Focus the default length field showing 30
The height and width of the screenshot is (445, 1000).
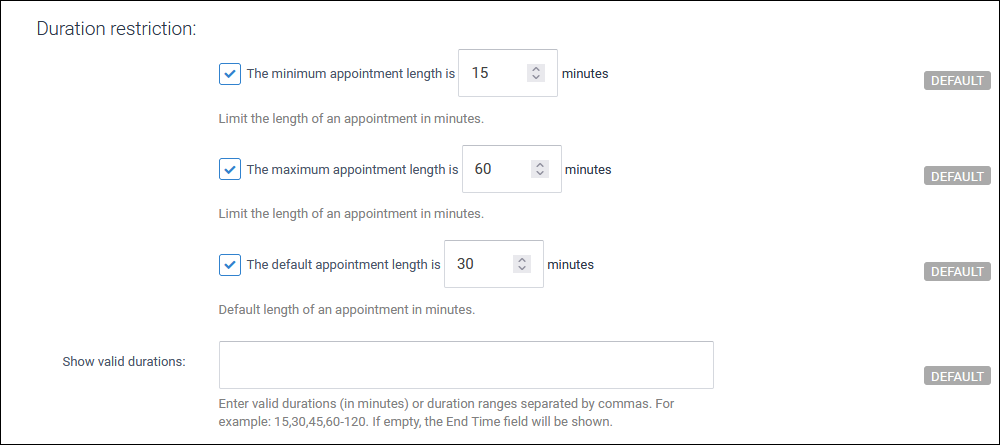(x=476, y=265)
